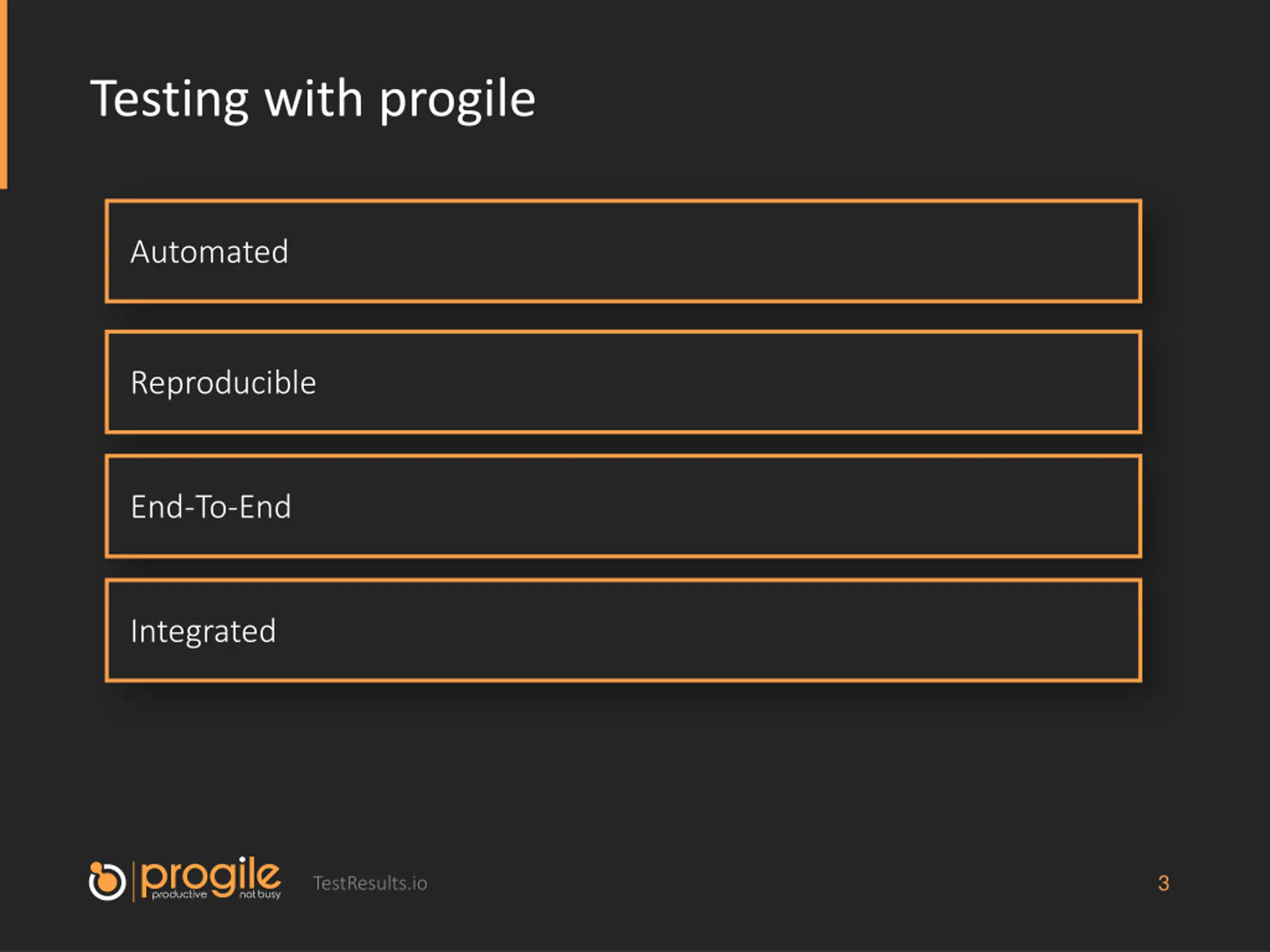Click the 'Automated' text label
The height and width of the screenshot is (952, 1270).
pyautogui.click(x=209, y=252)
